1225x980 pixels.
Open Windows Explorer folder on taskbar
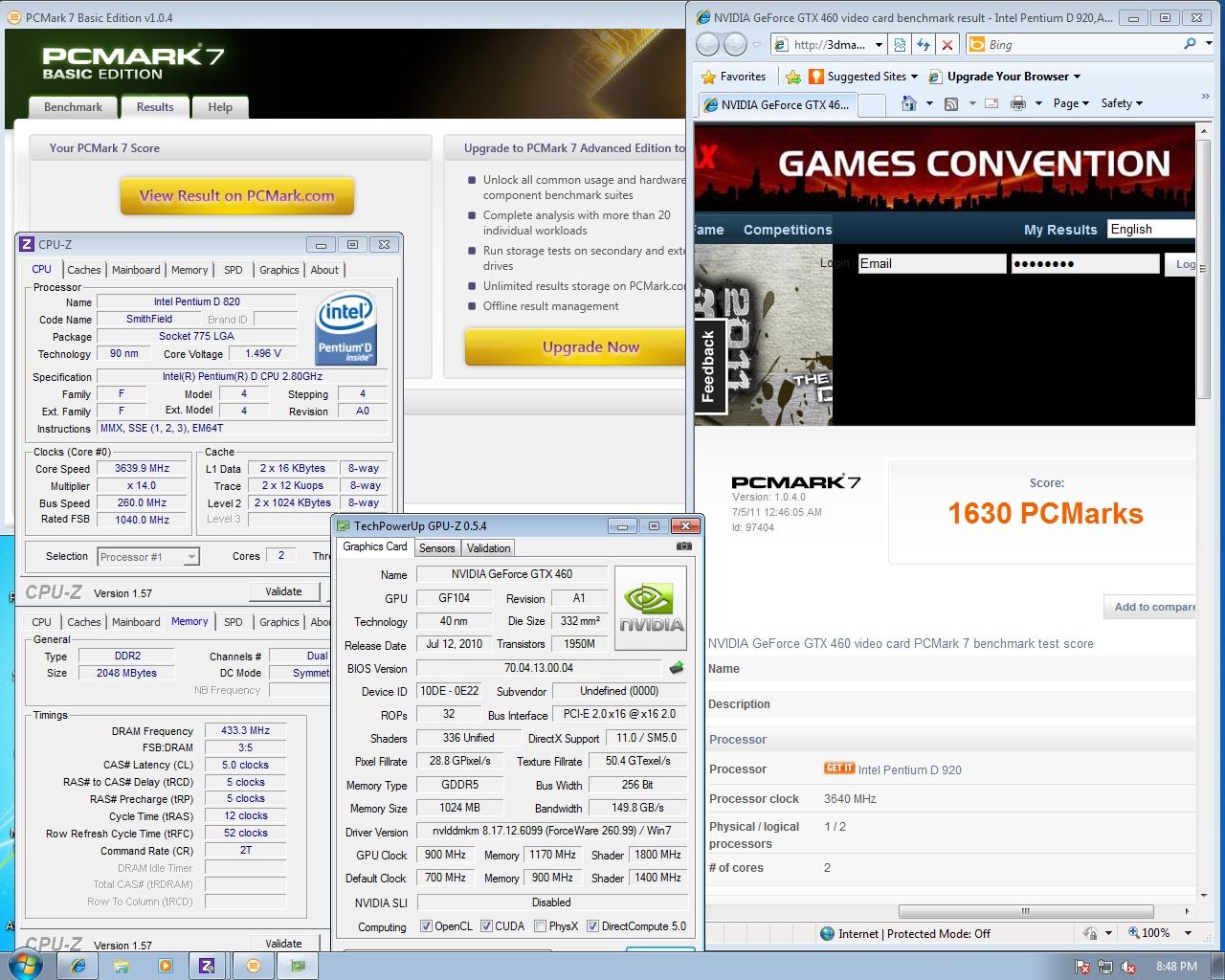(x=122, y=966)
